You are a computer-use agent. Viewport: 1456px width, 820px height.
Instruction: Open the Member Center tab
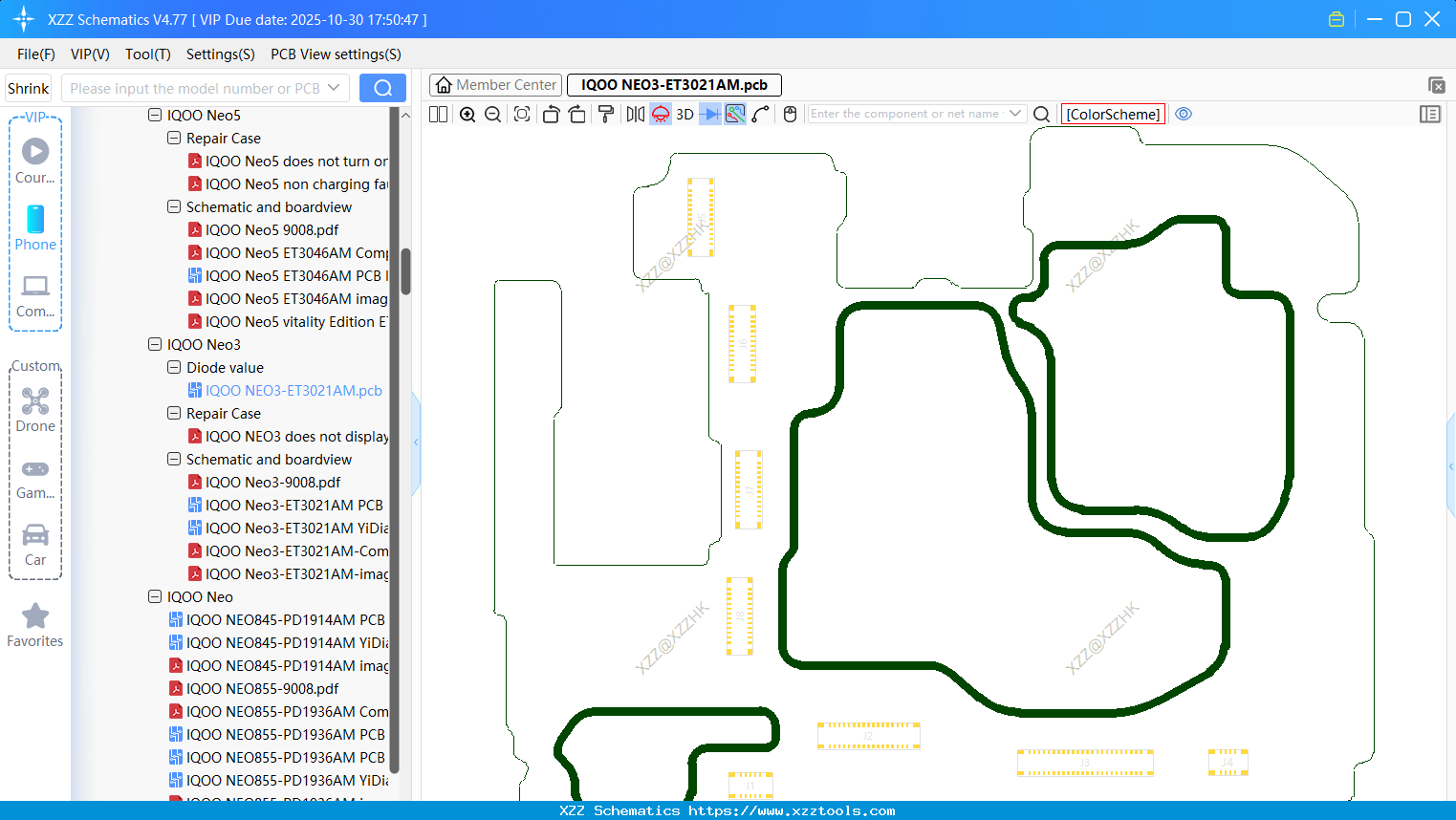click(x=495, y=85)
